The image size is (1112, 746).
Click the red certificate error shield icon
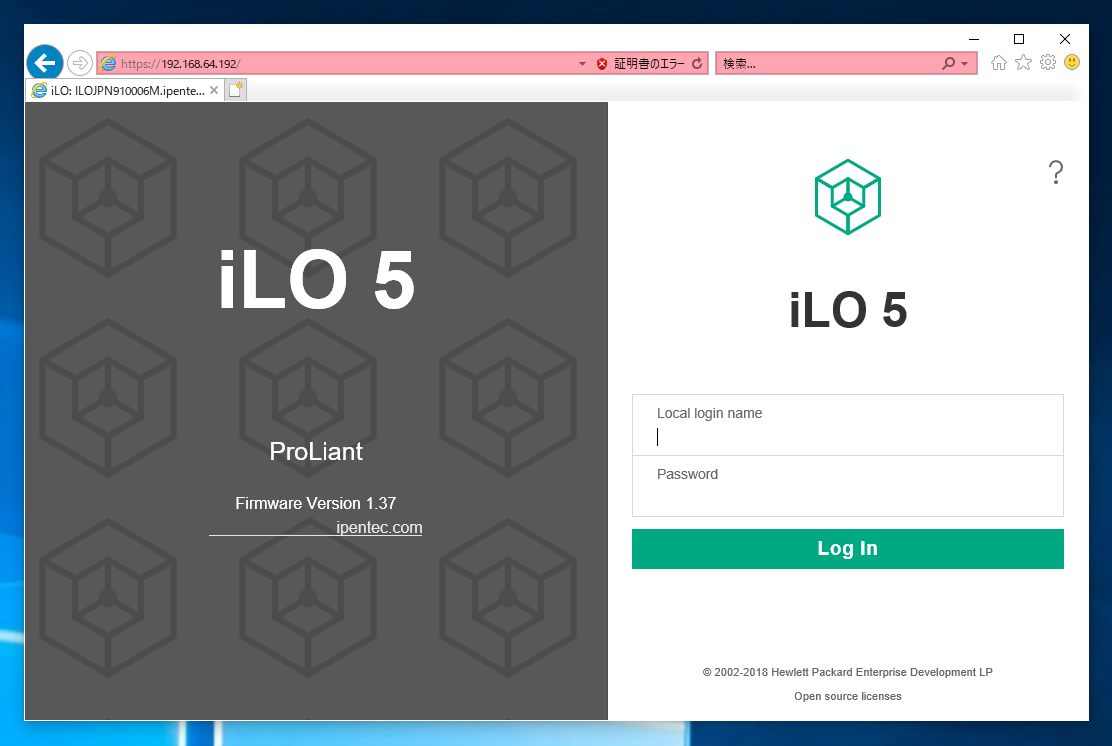click(602, 64)
